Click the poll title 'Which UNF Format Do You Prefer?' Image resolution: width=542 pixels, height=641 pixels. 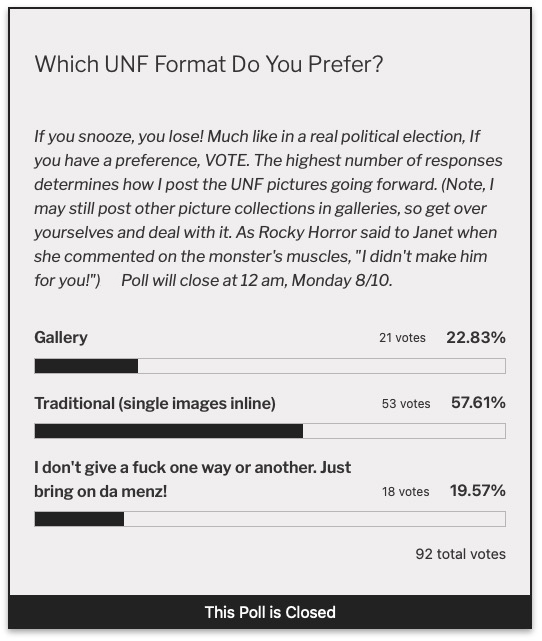[209, 65]
